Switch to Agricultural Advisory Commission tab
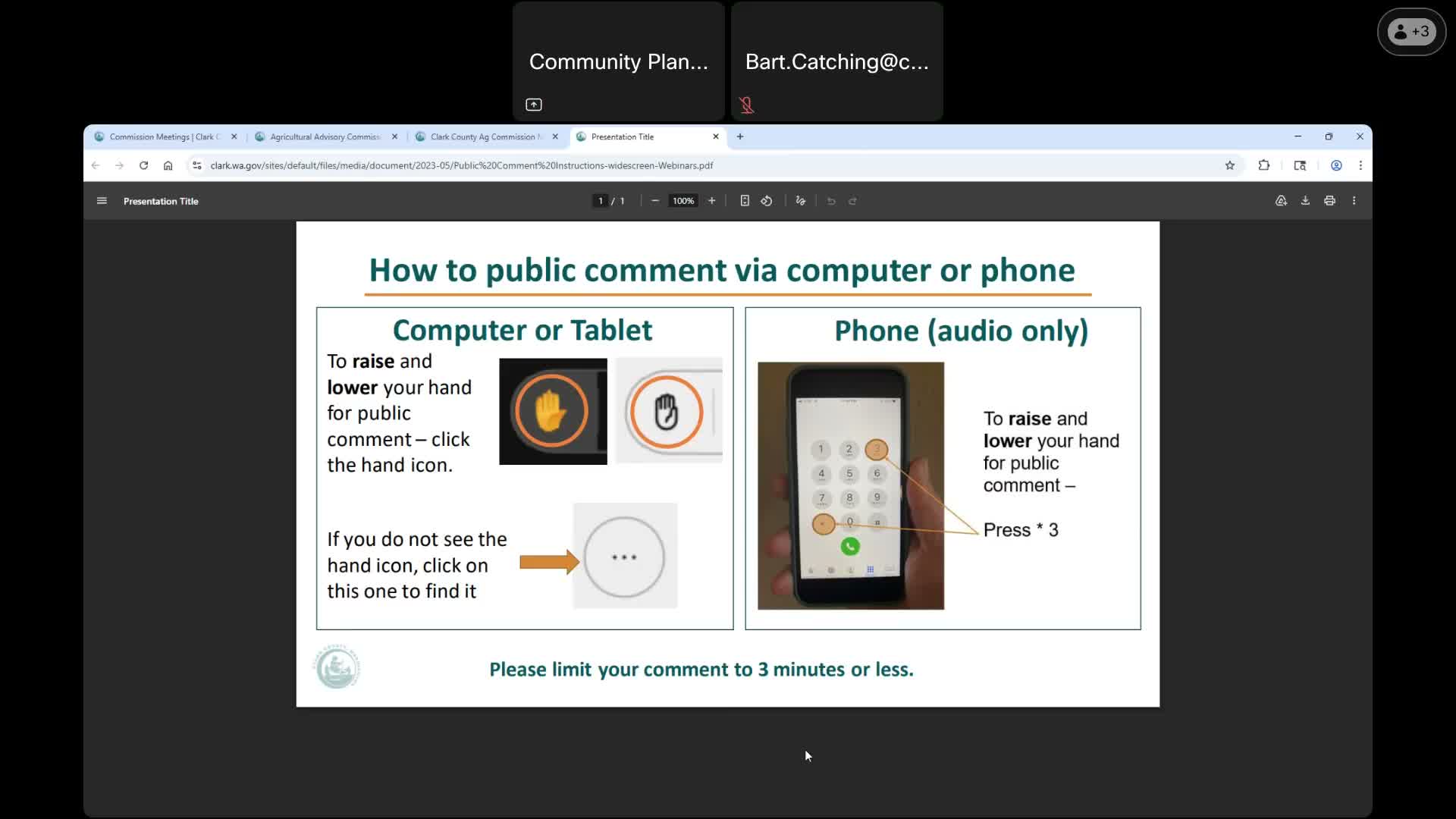The width and height of the screenshot is (1456, 819). [x=325, y=137]
